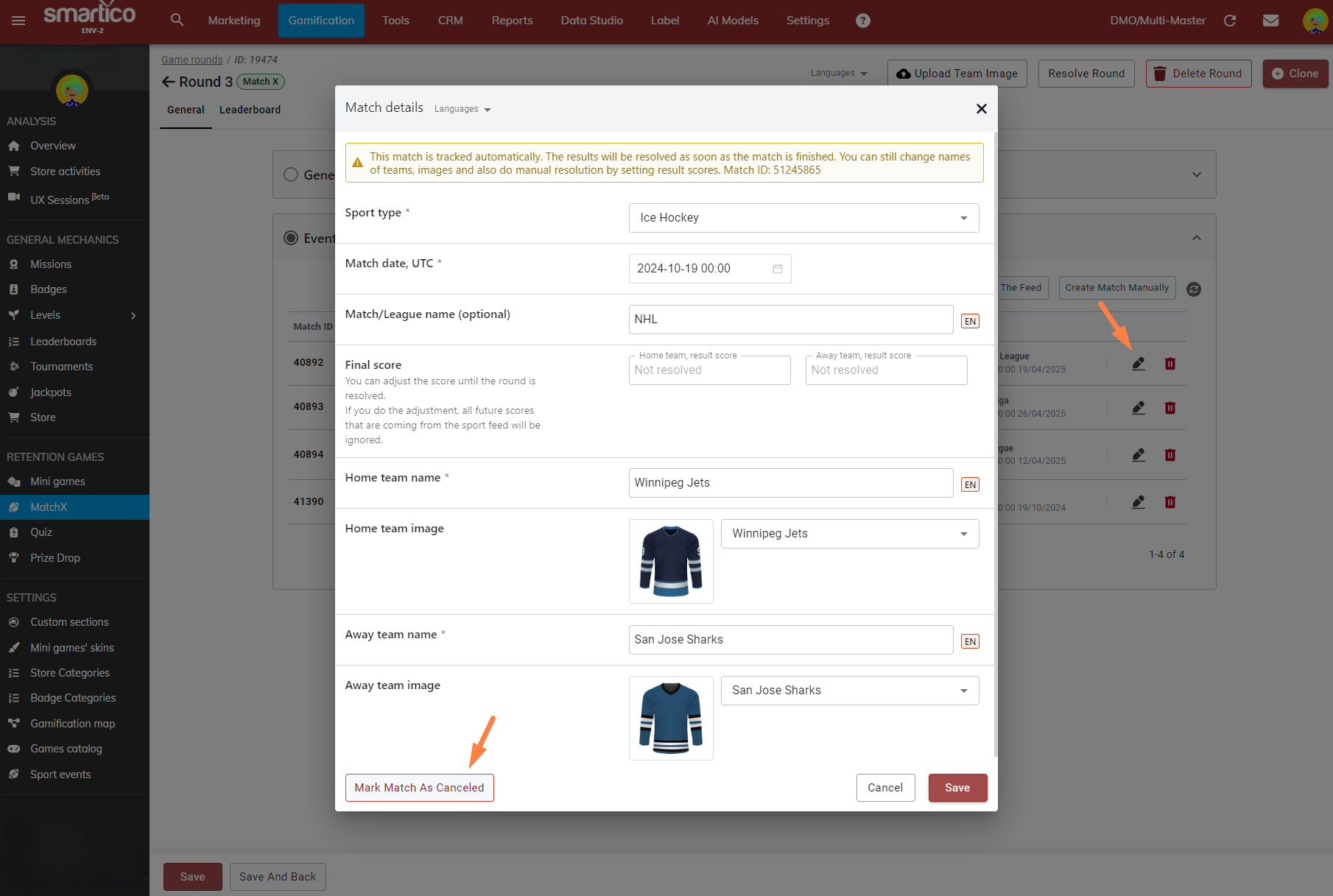Click edit pencil icon for match 40893
The image size is (1333, 896).
click(1139, 408)
